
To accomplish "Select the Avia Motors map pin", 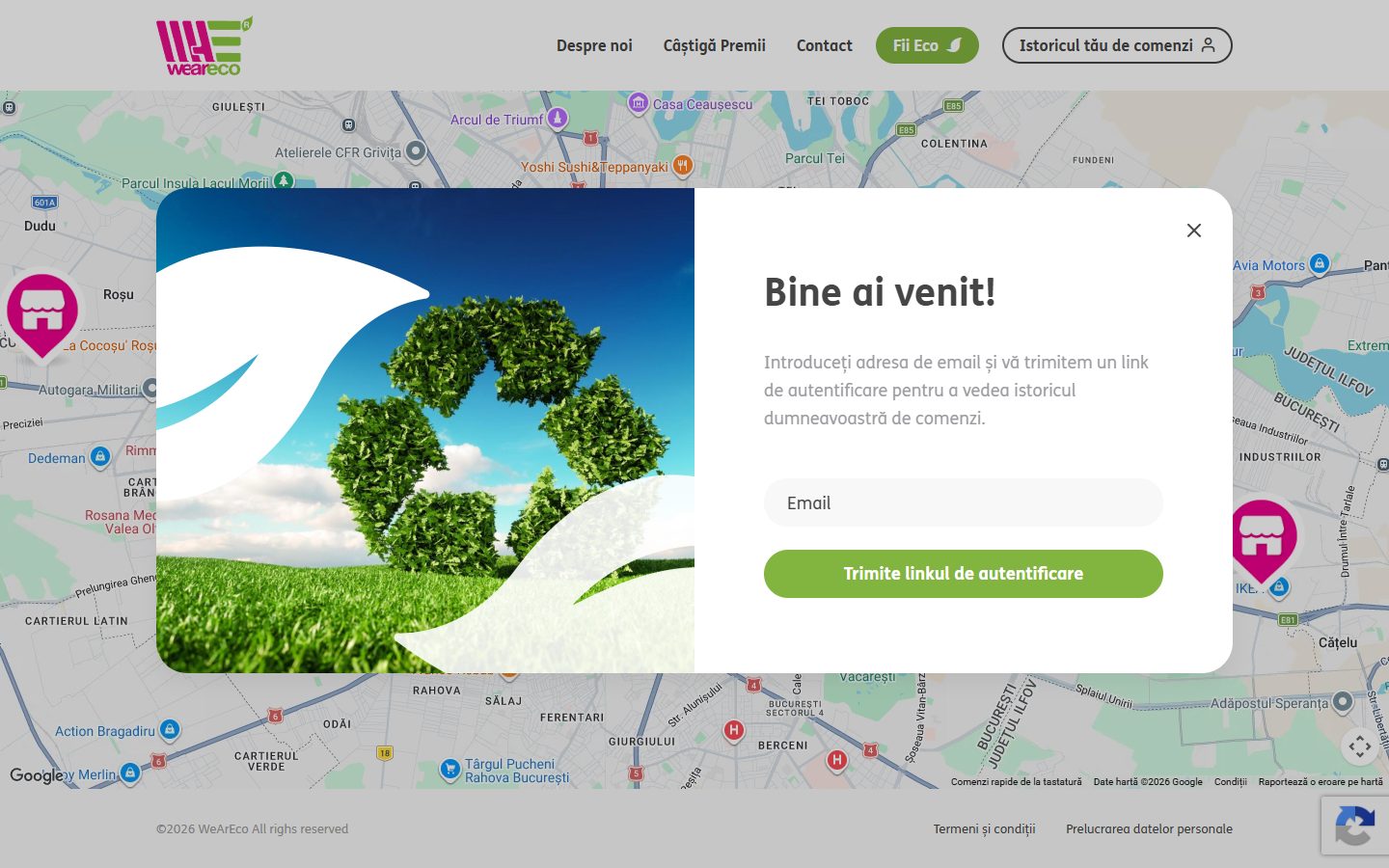I will pos(1320,263).
